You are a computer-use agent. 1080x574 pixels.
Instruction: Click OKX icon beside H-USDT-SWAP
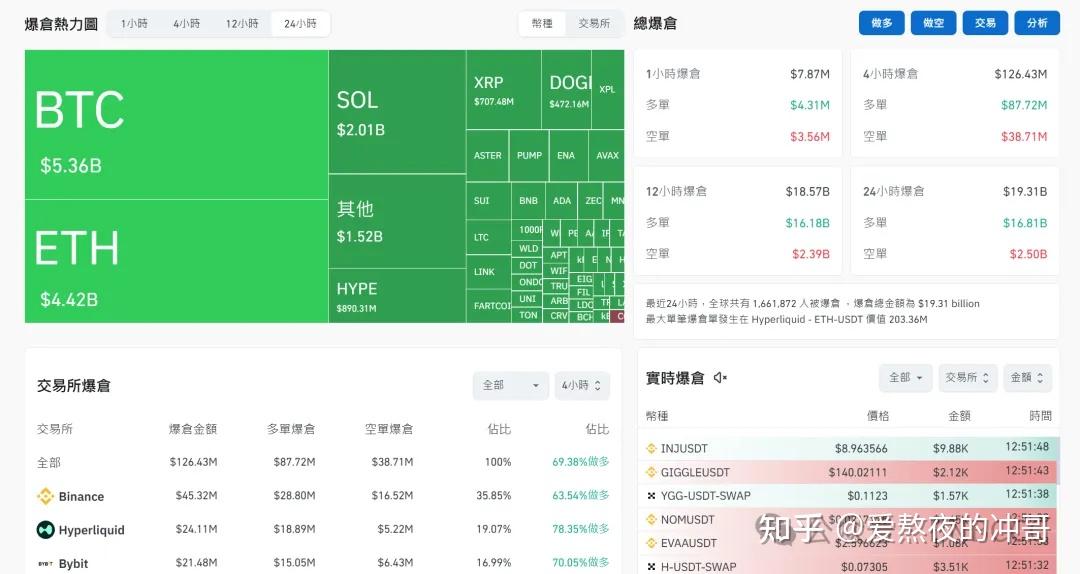coord(651,566)
